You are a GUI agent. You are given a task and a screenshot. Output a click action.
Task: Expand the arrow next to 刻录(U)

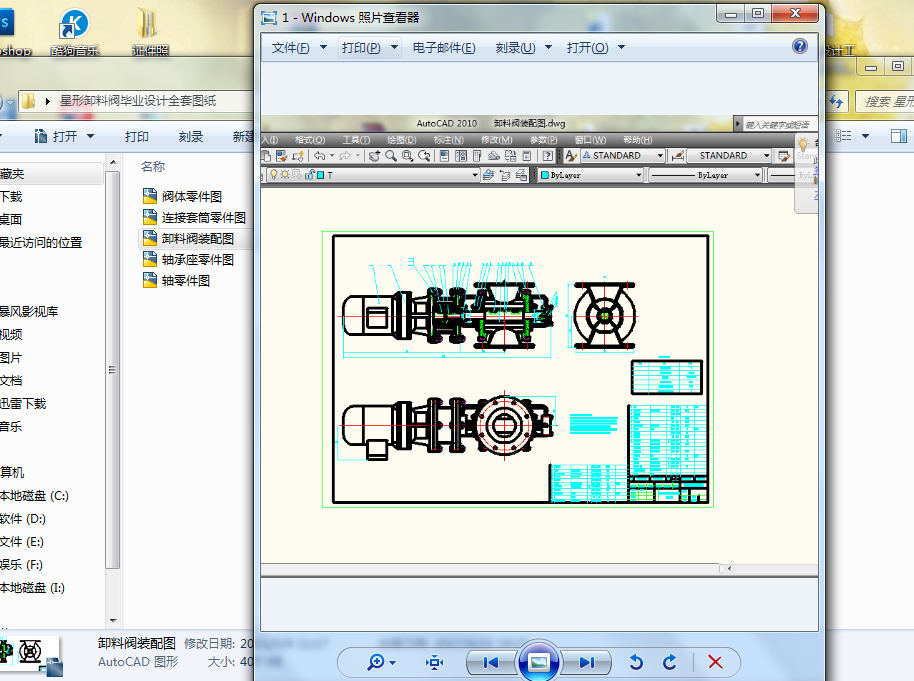pos(549,47)
